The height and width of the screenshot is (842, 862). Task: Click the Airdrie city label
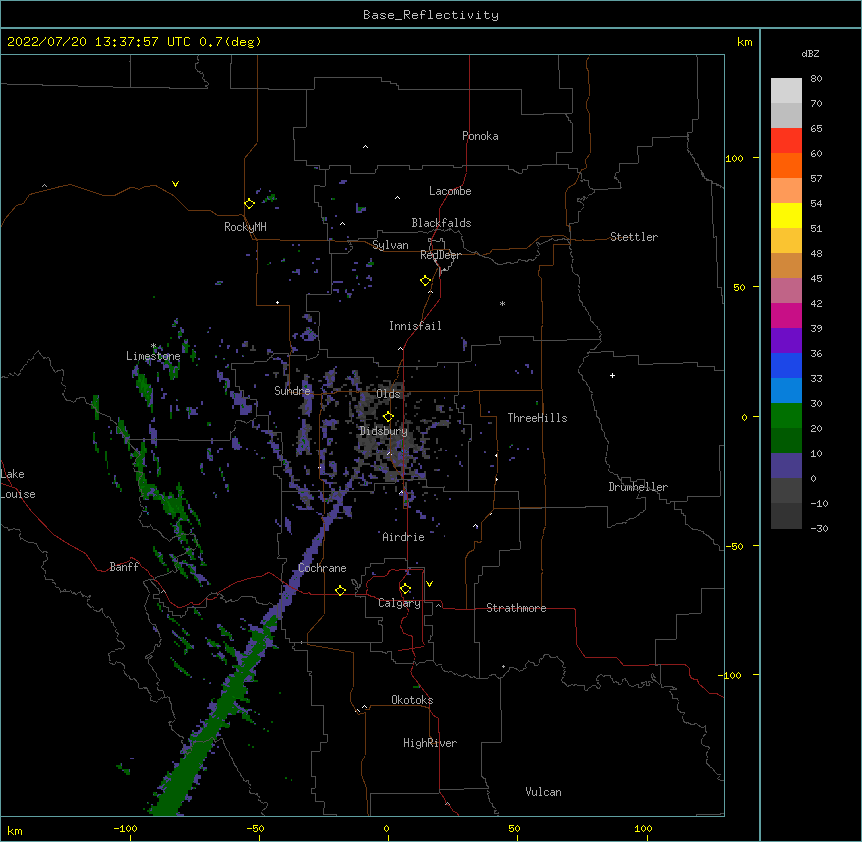tap(403, 537)
